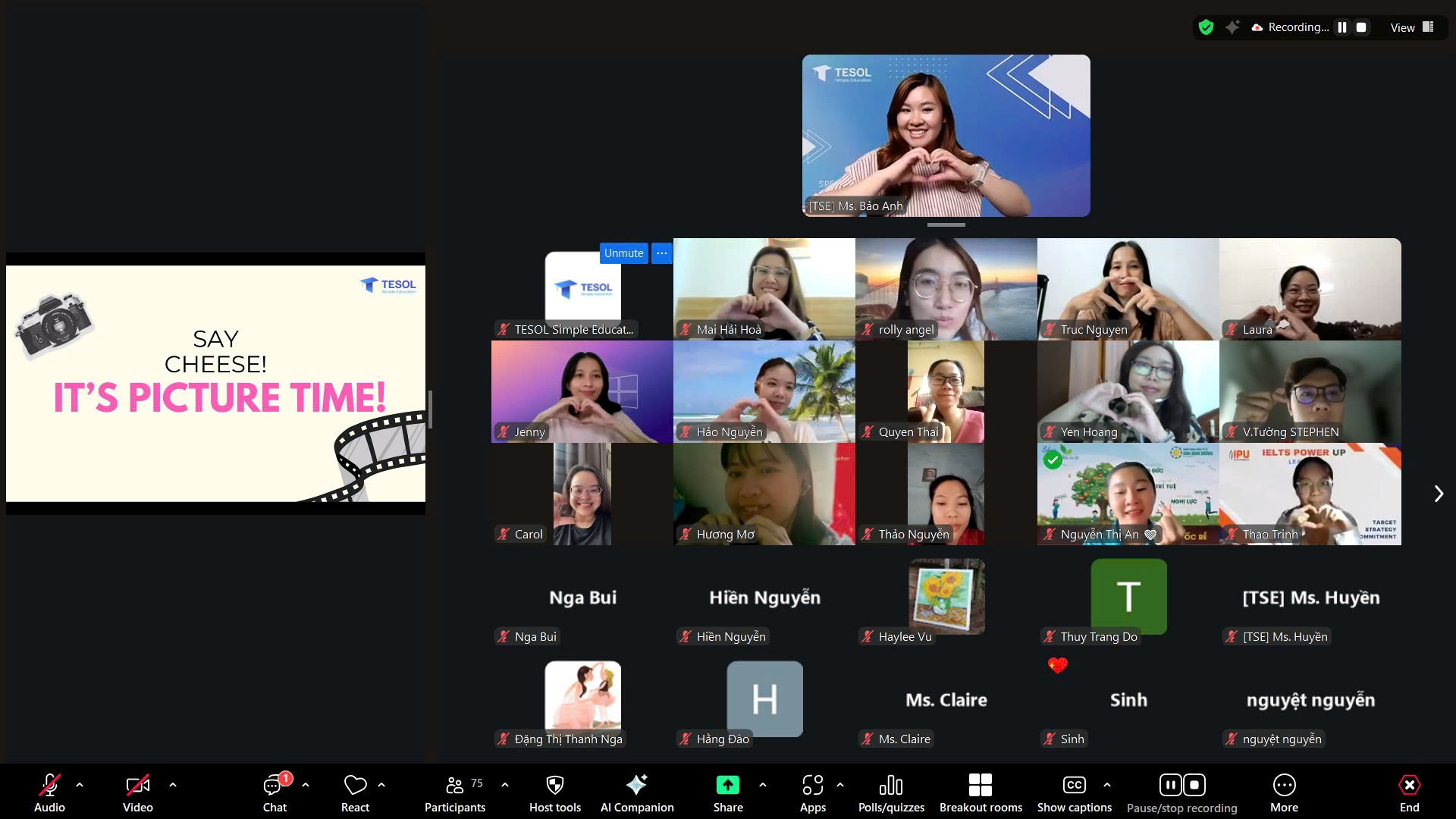Toggle Show captions CC button

tap(1075, 785)
